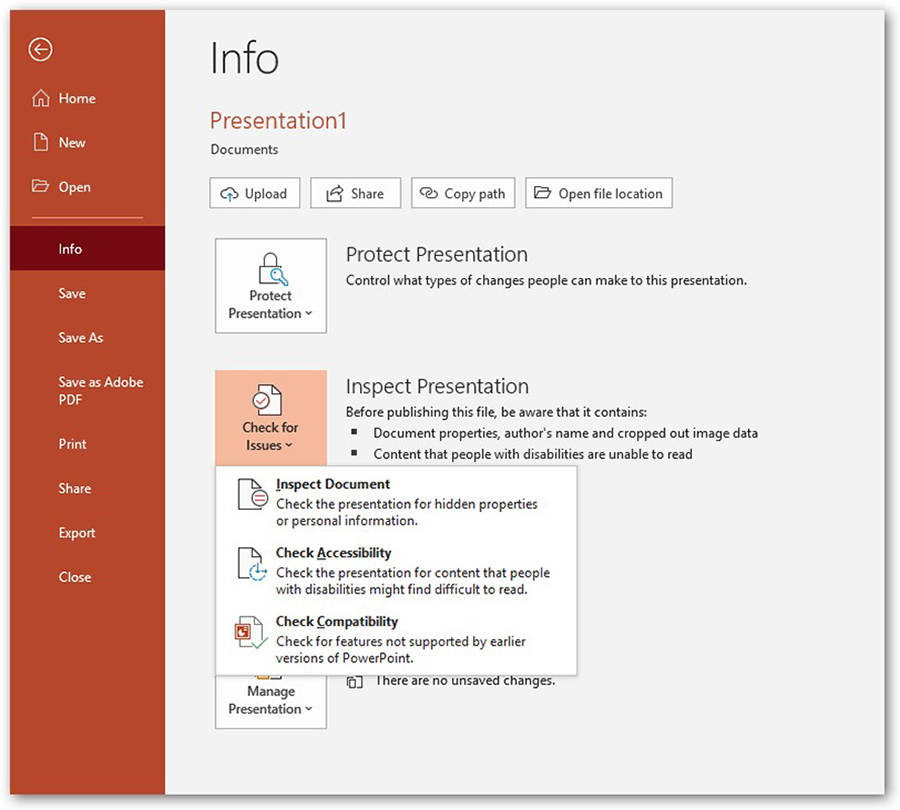The height and width of the screenshot is (810, 900).
Task: Click the New document icon
Action: [41, 142]
